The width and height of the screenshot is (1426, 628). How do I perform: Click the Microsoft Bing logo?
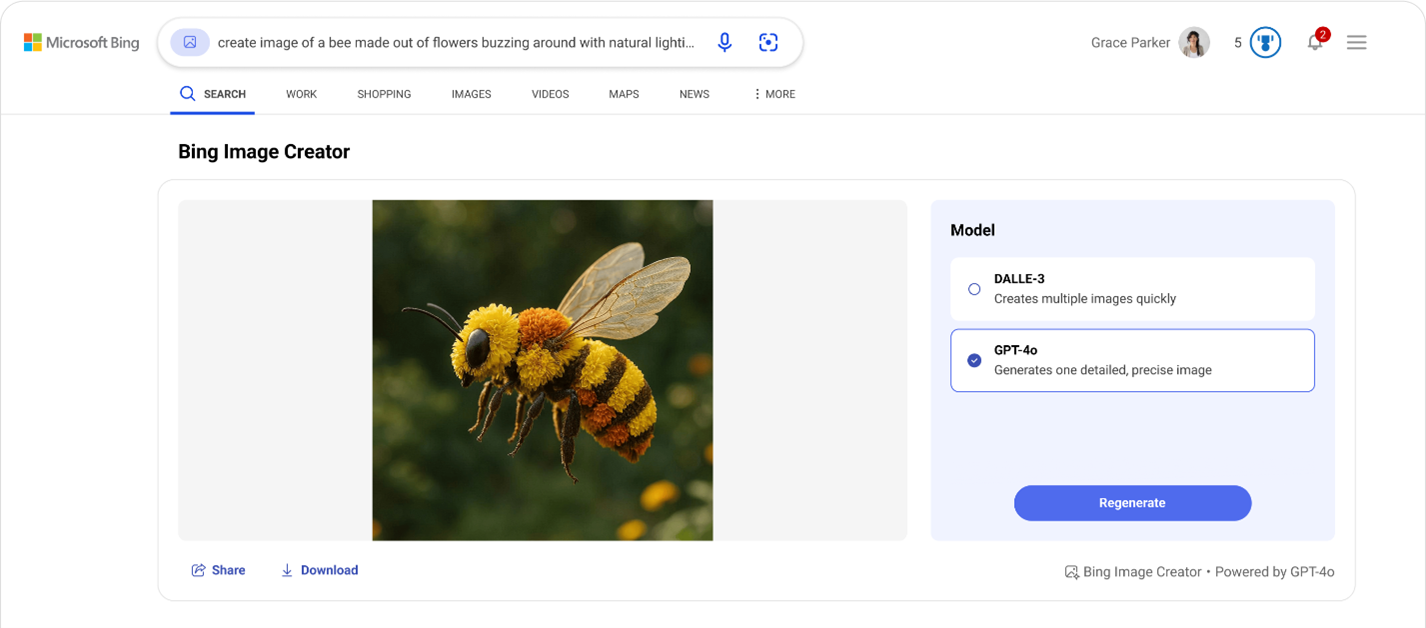(82, 42)
